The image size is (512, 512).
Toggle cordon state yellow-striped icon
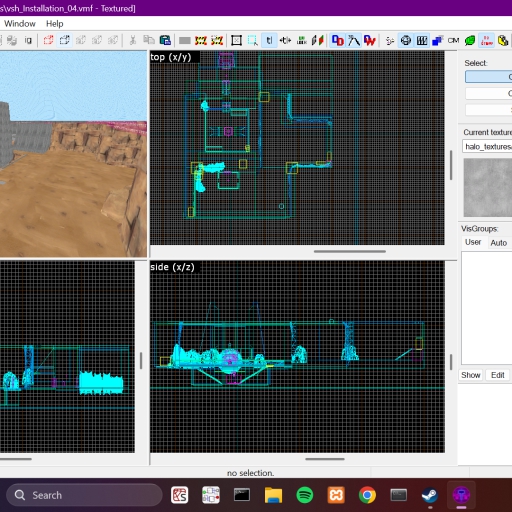(201, 40)
